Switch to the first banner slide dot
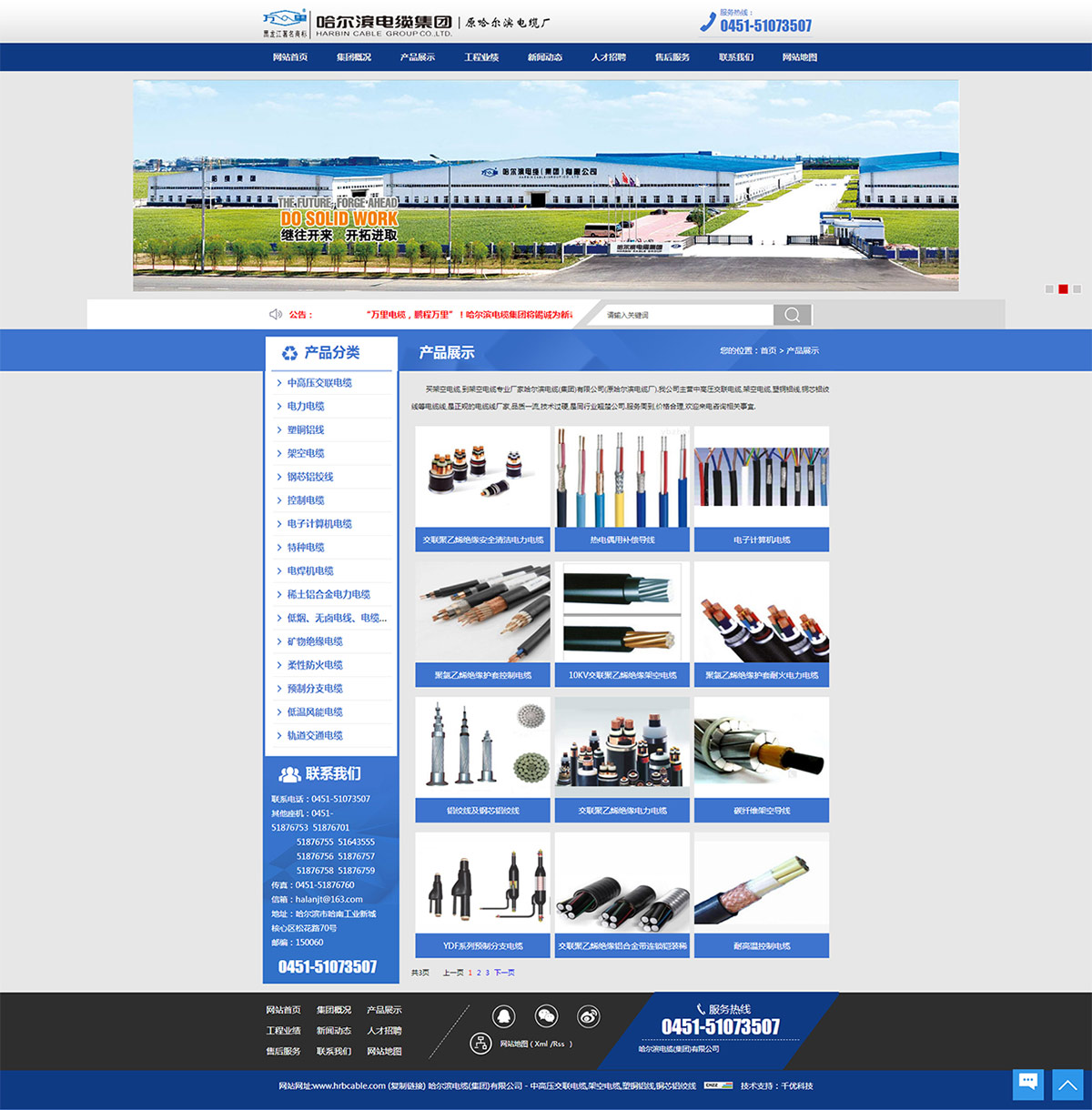 1049,289
